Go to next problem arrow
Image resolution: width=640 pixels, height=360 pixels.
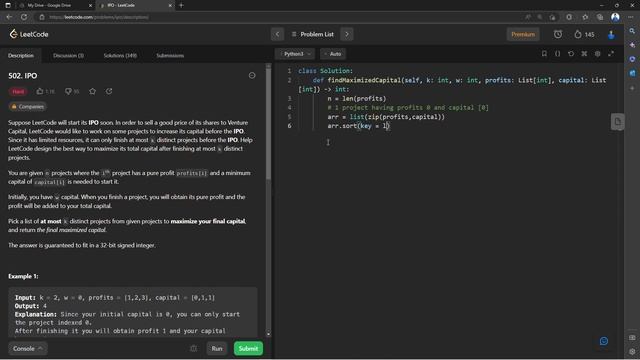point(347,34)
